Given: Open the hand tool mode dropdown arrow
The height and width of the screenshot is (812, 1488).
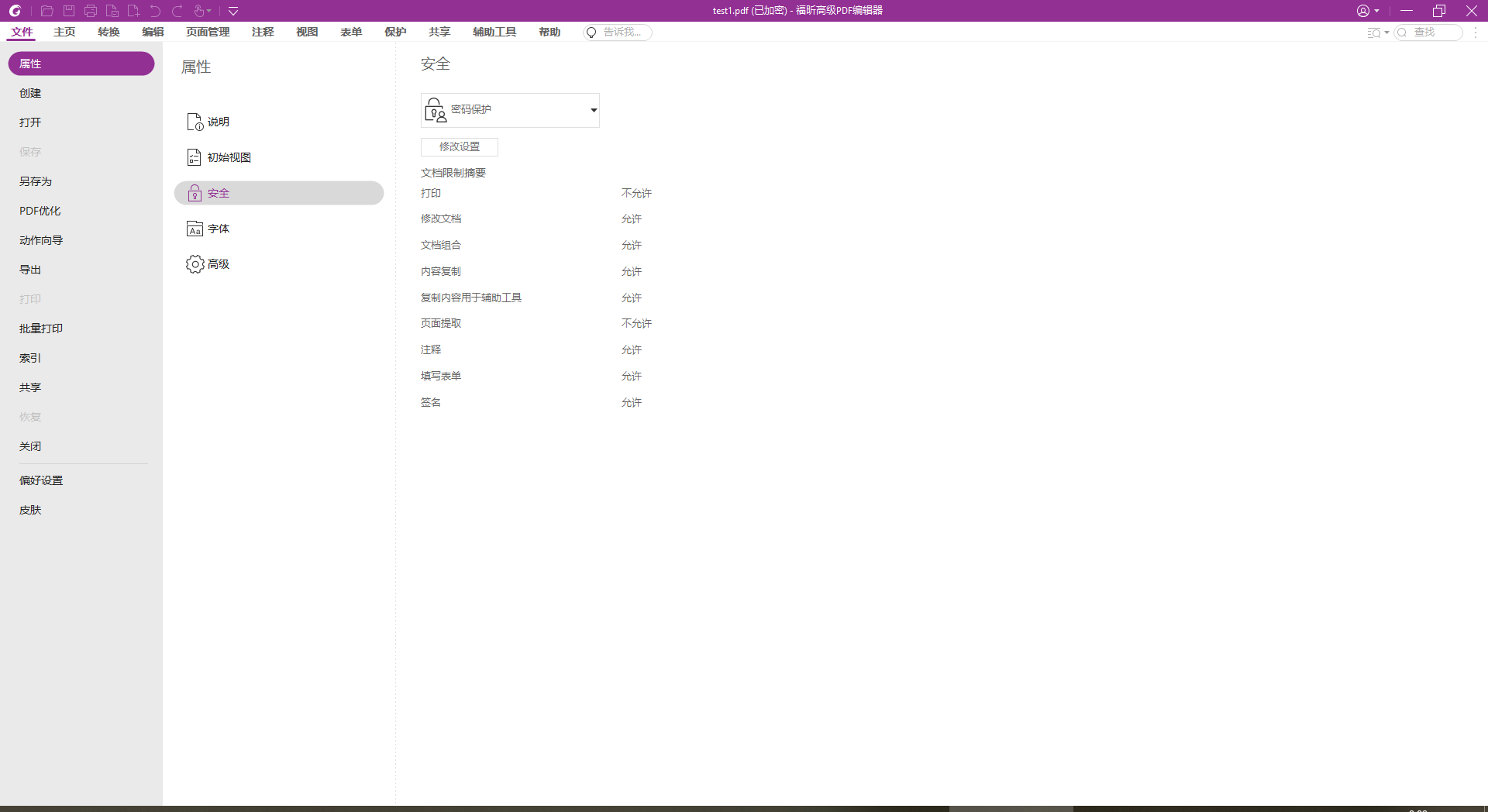Looking at the screenshot, I should tap(209, 11).
